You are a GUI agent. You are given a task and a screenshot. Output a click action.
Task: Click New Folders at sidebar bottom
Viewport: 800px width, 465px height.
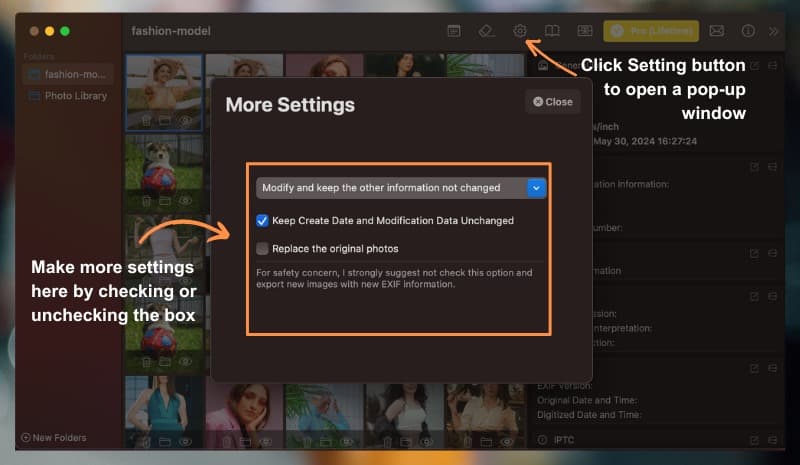pyautogui.click(x=54, y=437)
